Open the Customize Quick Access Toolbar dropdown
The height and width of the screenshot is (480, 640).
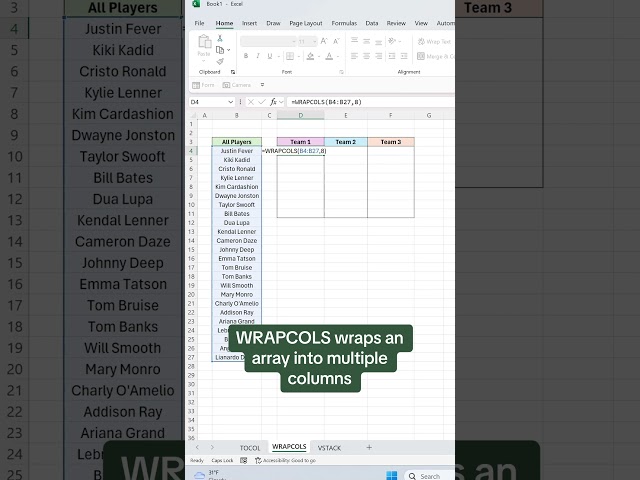(x=262, y=85)
